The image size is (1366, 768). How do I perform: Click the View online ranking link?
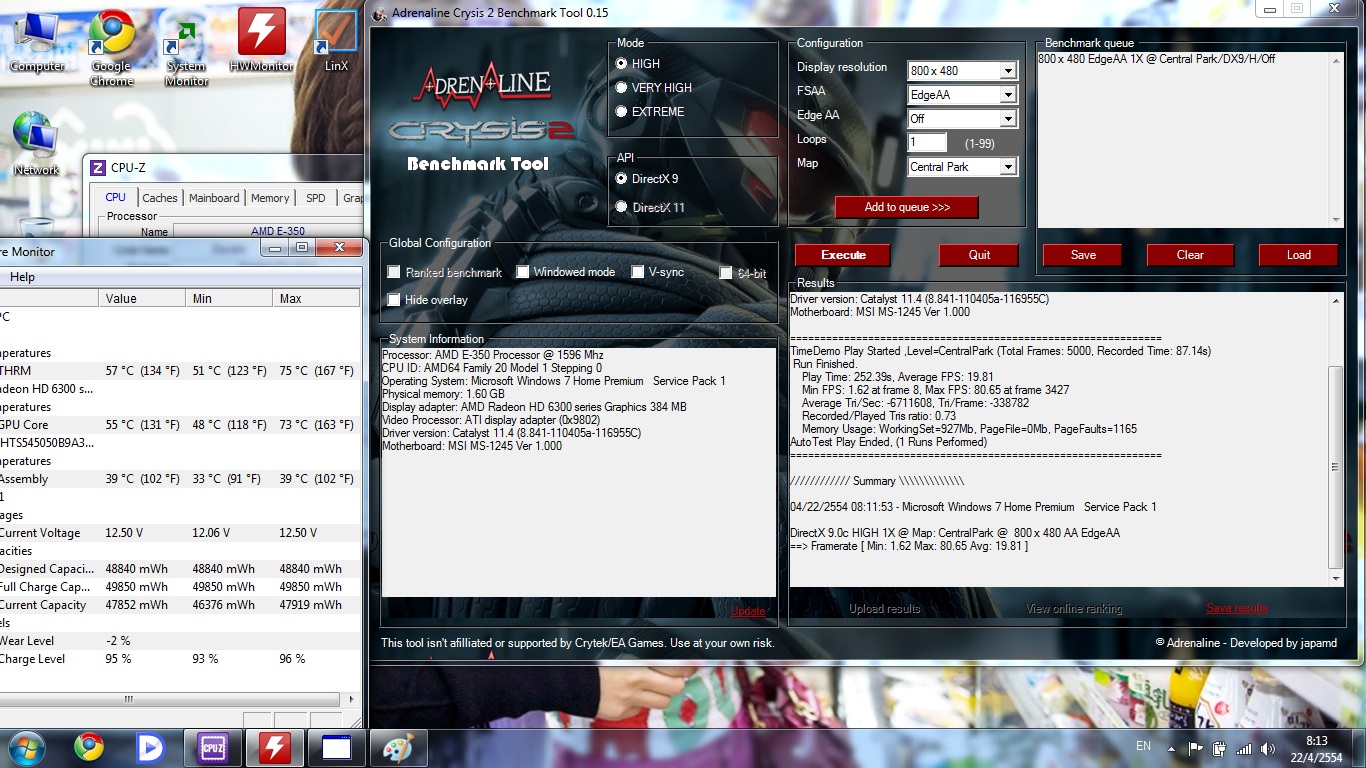pyautogui.click(x=1074, y=609)
